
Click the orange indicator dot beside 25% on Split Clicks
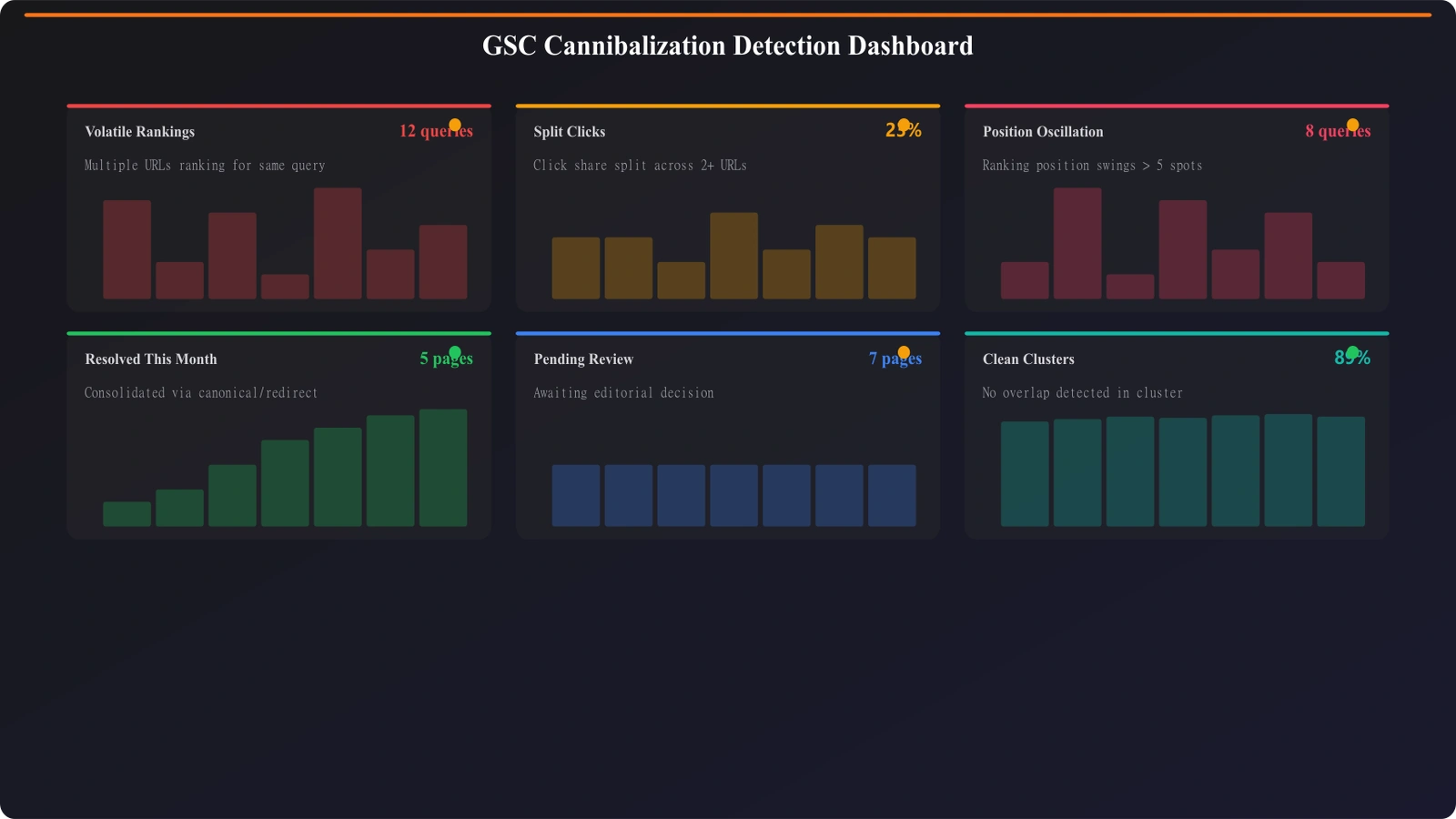902,124
